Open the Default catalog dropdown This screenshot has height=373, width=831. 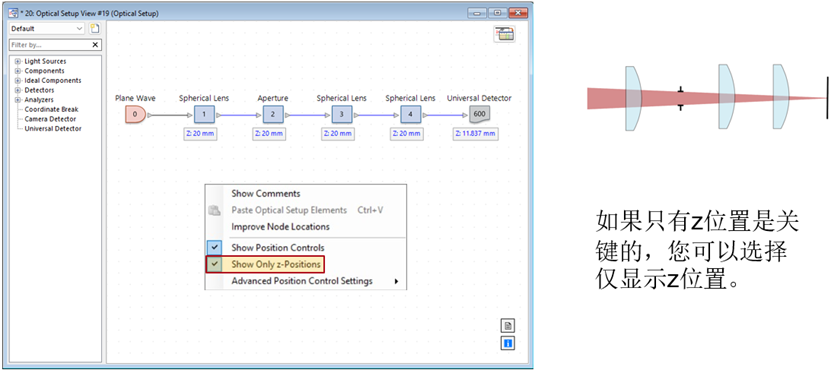click(x=47, y=29)
